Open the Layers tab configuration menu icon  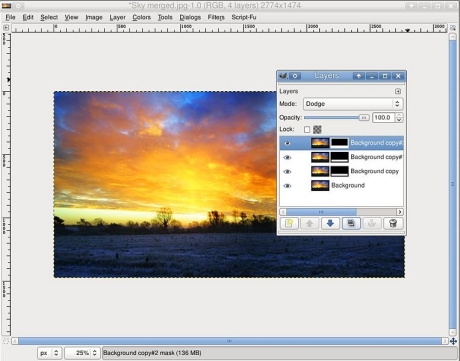[398, 91]
